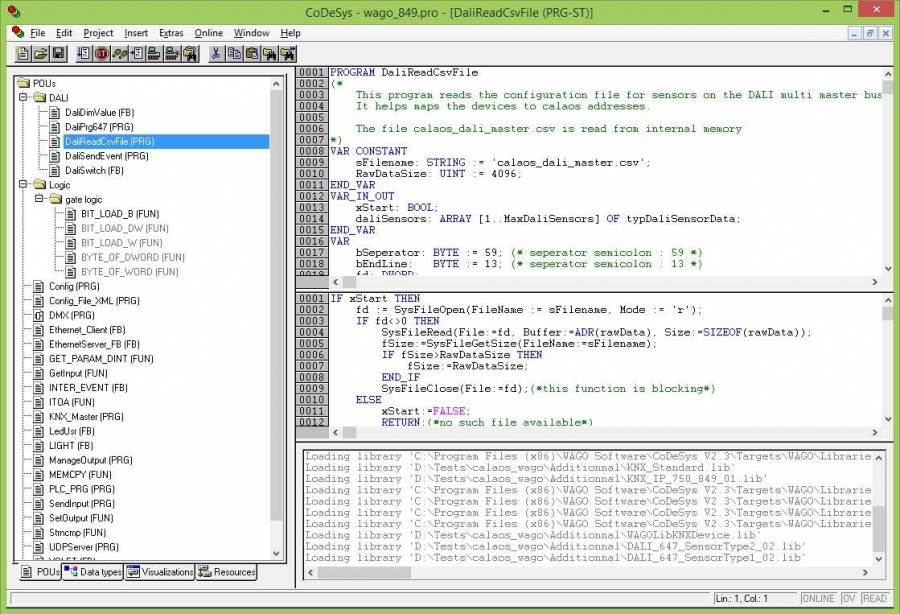Click the document icon beside LIGHT (FB)
This screenshot has width=900, height=614.
pos(38,445)
